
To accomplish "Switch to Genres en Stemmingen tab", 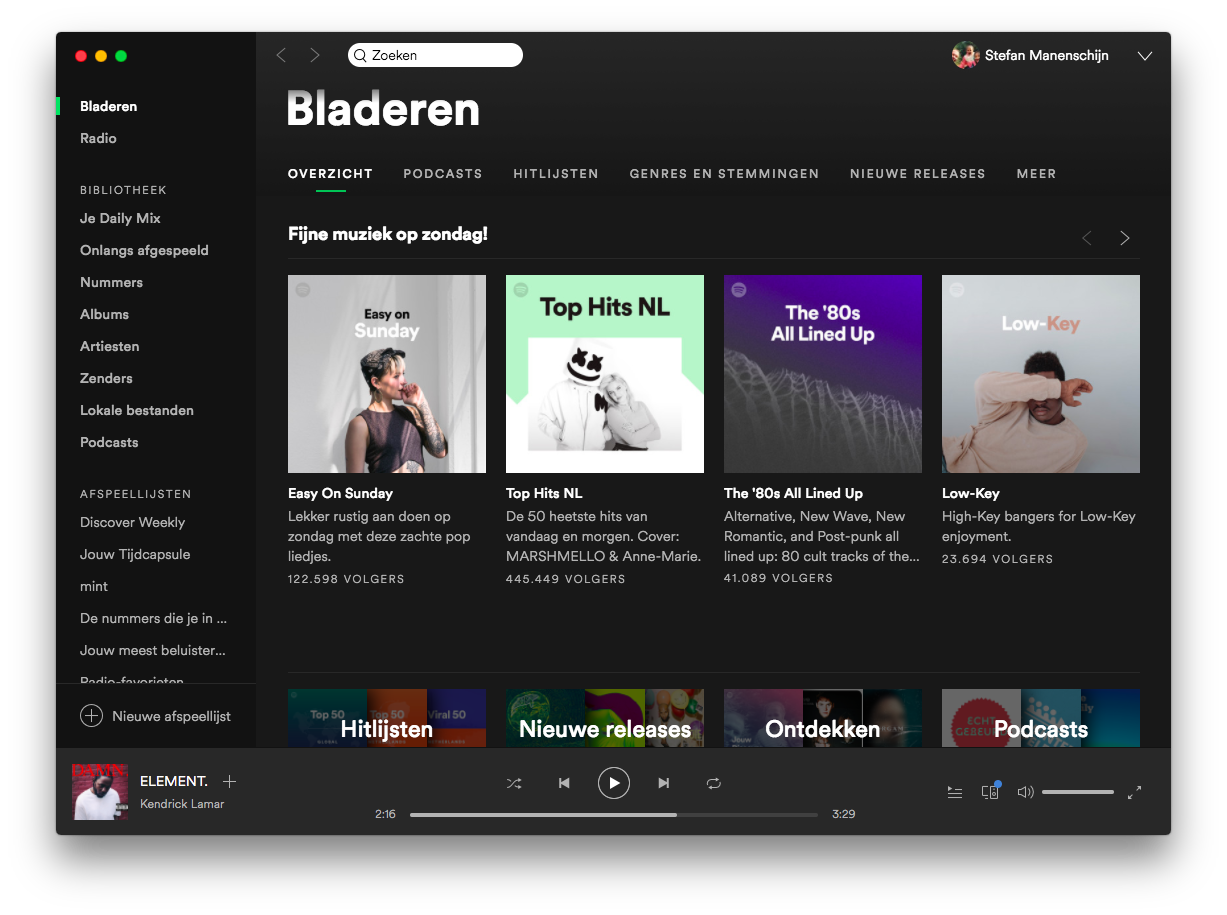I will tap(724, 174).
